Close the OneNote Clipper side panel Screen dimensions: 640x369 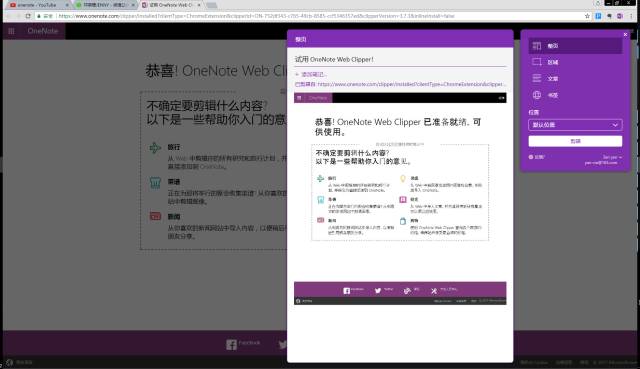[625, 35]
